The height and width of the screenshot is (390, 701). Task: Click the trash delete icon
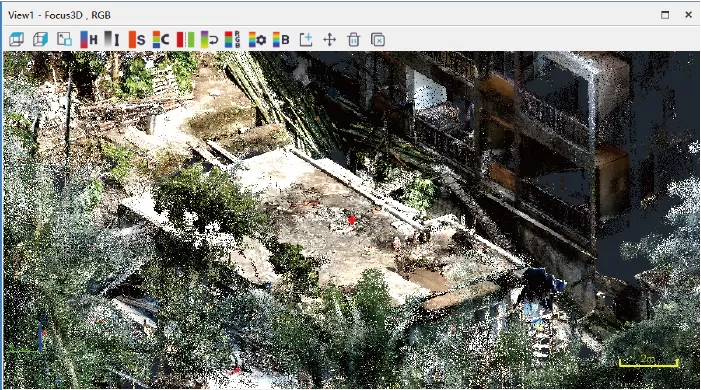click(x=354, y=39)
